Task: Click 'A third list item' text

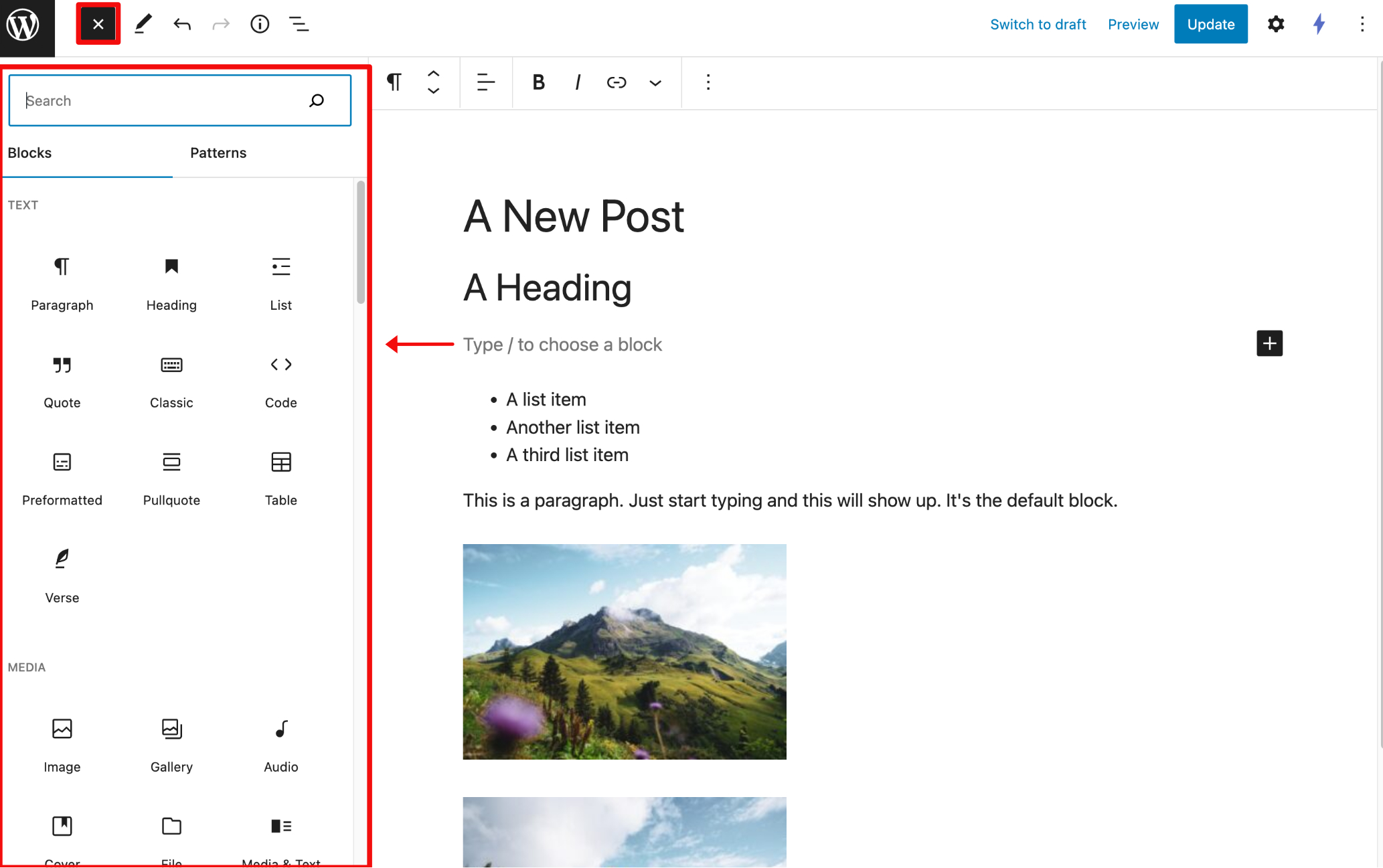Action: pos(567,455)
